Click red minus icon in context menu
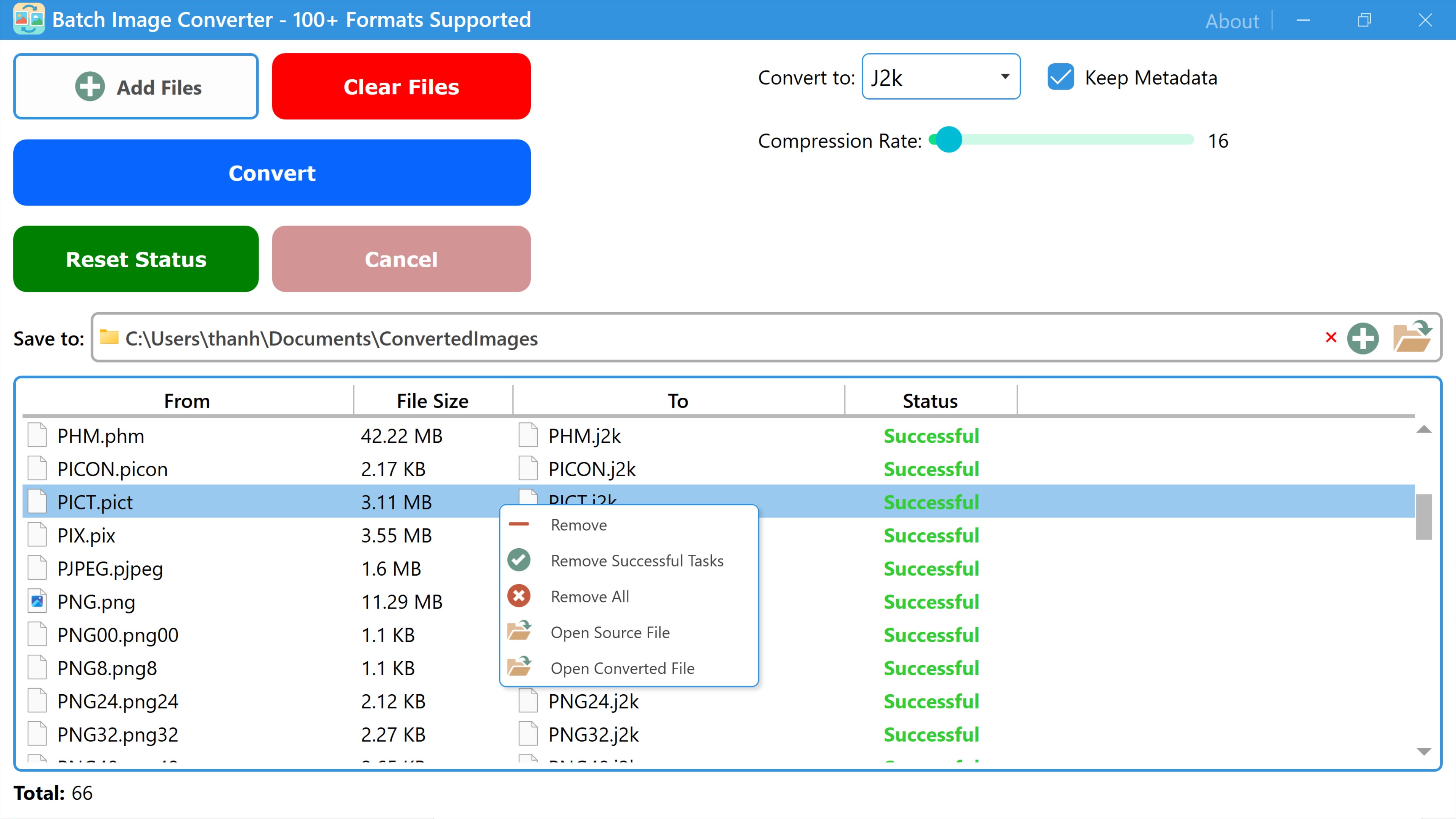The width and height of the screenshot is (1456, 819). point(519,524)
